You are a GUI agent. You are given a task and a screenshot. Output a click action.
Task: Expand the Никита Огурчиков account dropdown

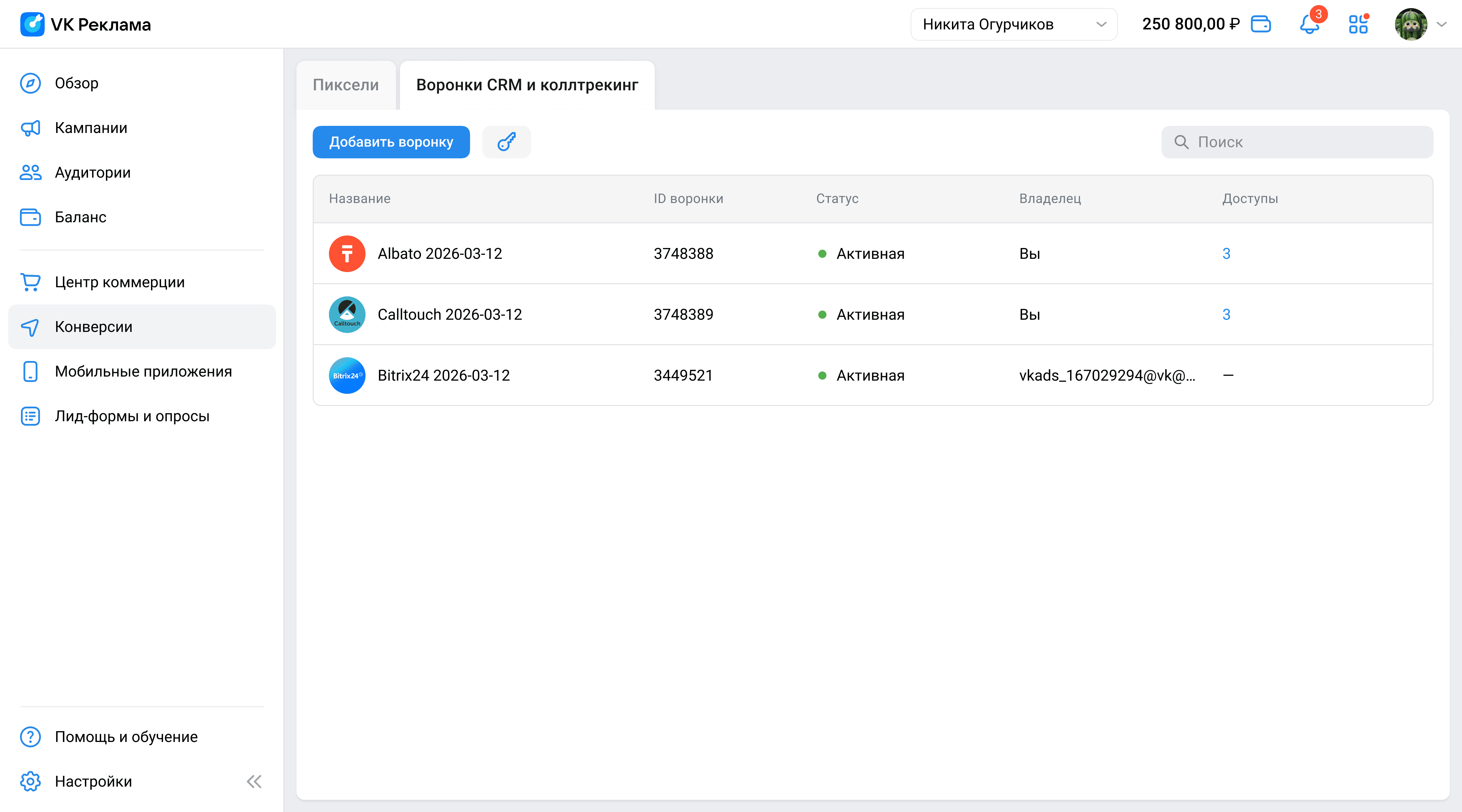point(1014,24)
